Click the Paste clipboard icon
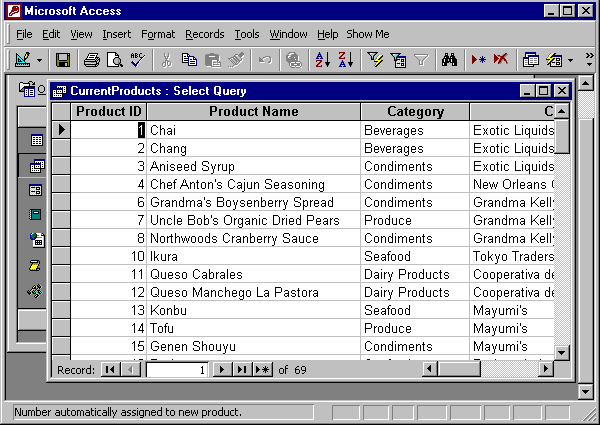This screenshot has height=425, width=600. click(x=212, y=60)
